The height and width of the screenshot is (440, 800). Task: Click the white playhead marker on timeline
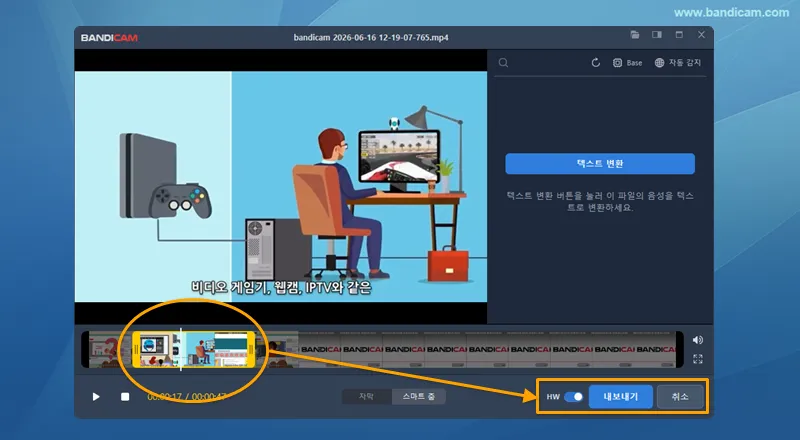click(181, 350)
